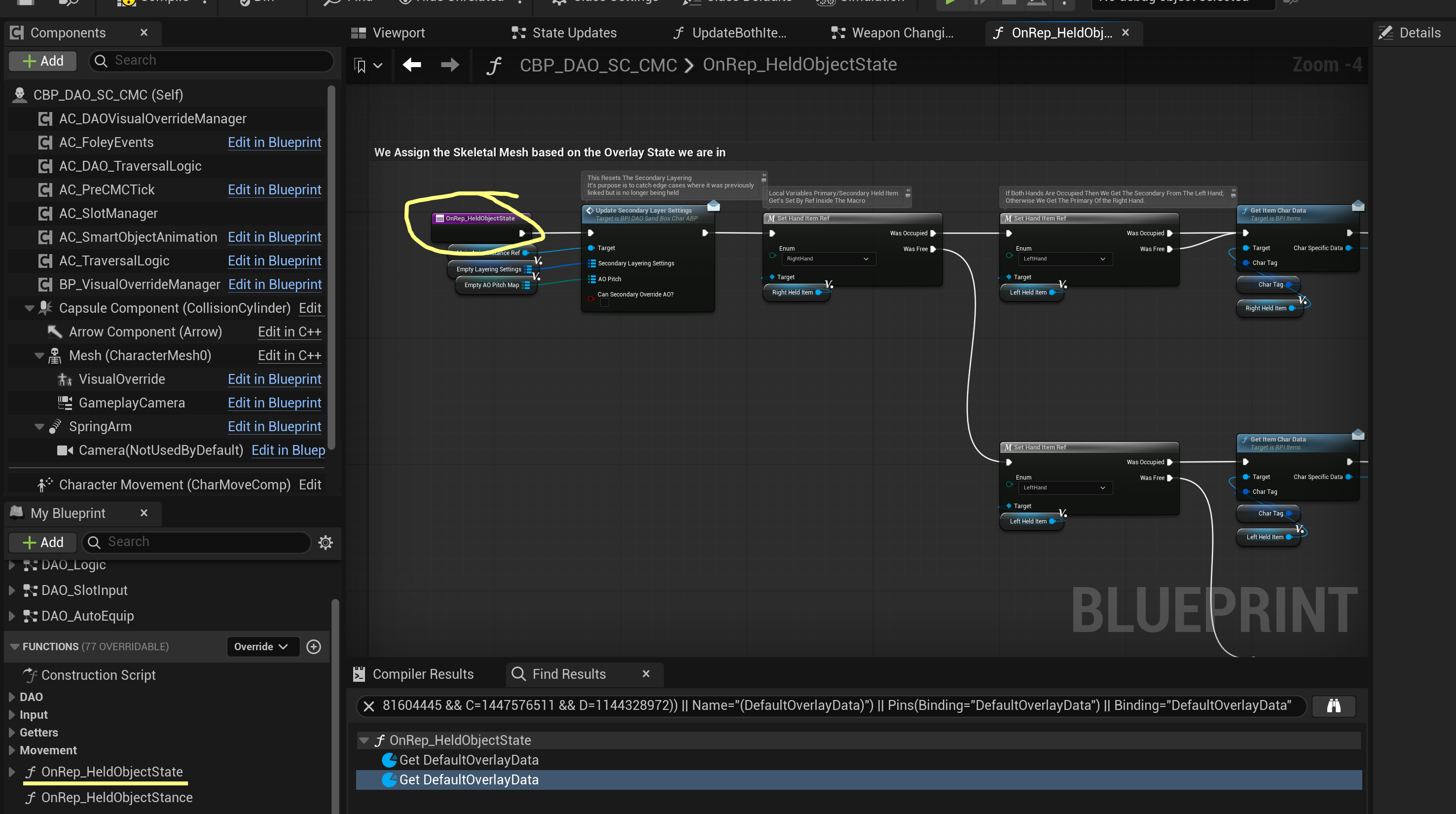Clear the Find Results search text
This screenshot has width=1456, height=814.
369,706
